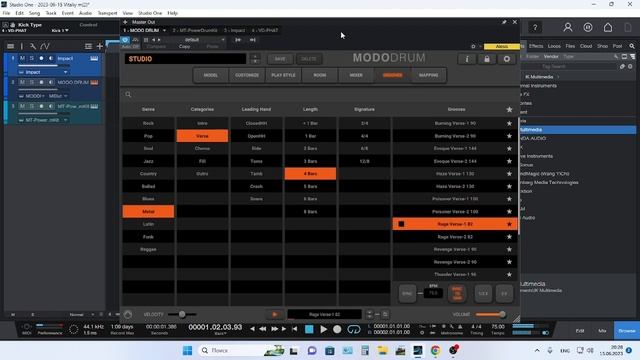
Task: Adjust the VELOCITY slider
Action: [x=182, y=314]
